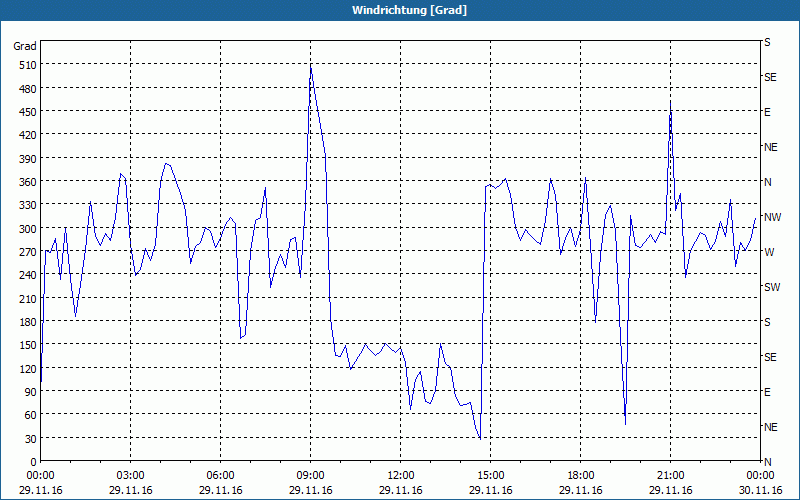Select the 29.11.16 date under 21:00
The height and width of the screenshot is (500, 800).
point(670,491)
